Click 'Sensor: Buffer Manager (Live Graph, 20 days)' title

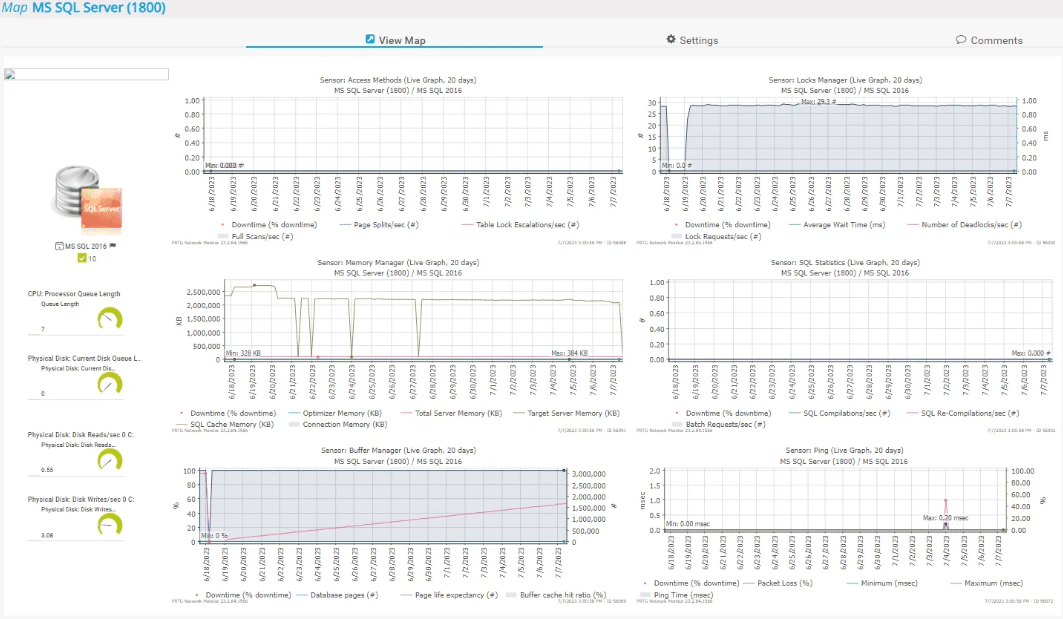398,450
